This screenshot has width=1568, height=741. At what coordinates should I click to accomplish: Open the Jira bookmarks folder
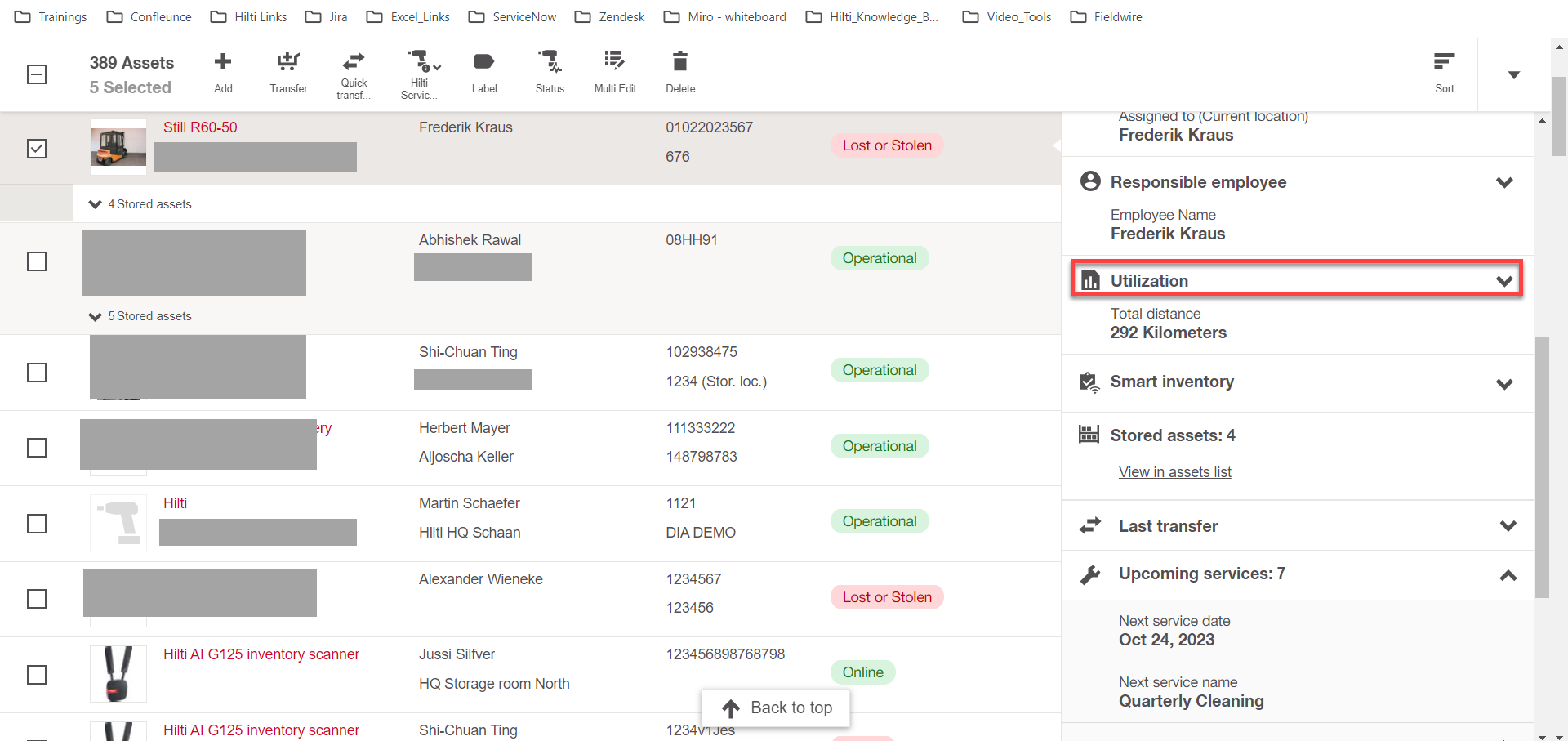click(x=327, y=16)
